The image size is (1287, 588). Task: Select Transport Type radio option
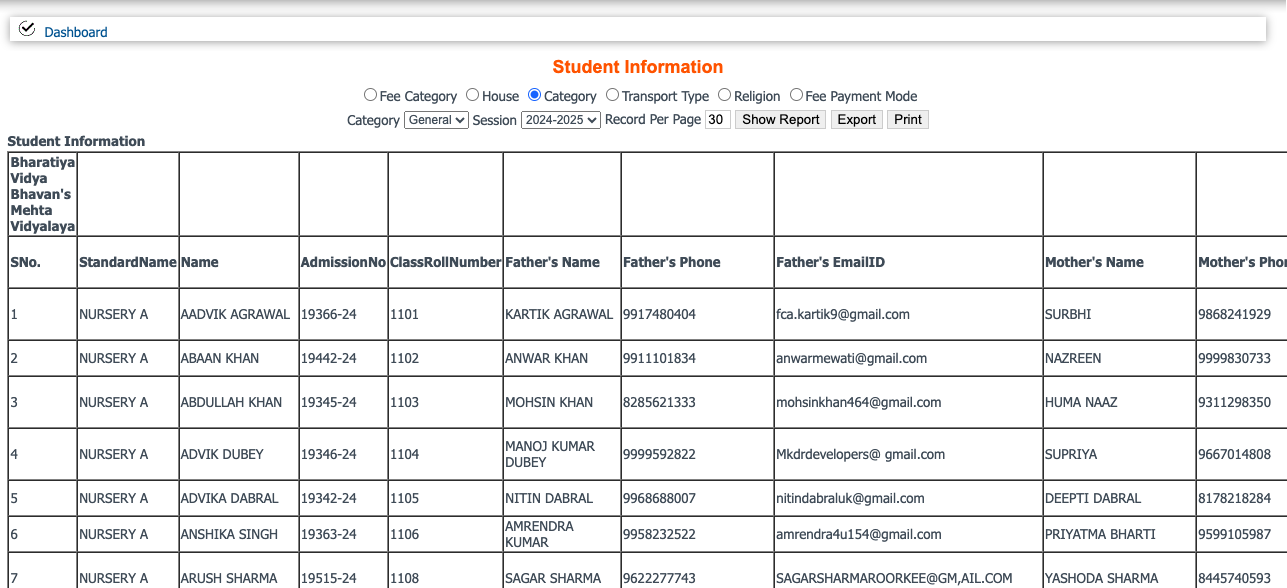click(x=612, y=95)
